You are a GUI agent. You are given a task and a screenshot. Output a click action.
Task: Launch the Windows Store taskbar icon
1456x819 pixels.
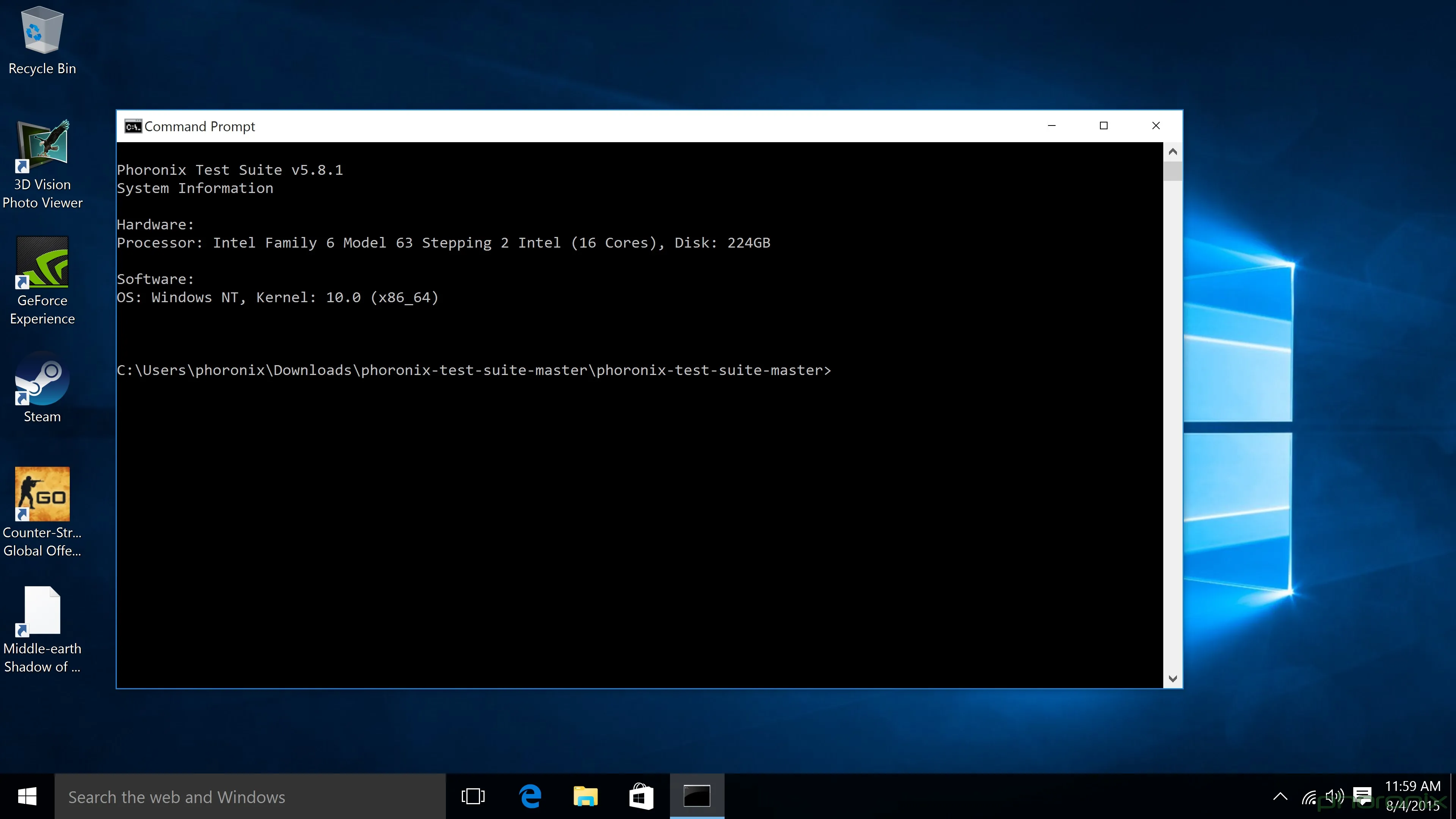click(x=641, y=797)
